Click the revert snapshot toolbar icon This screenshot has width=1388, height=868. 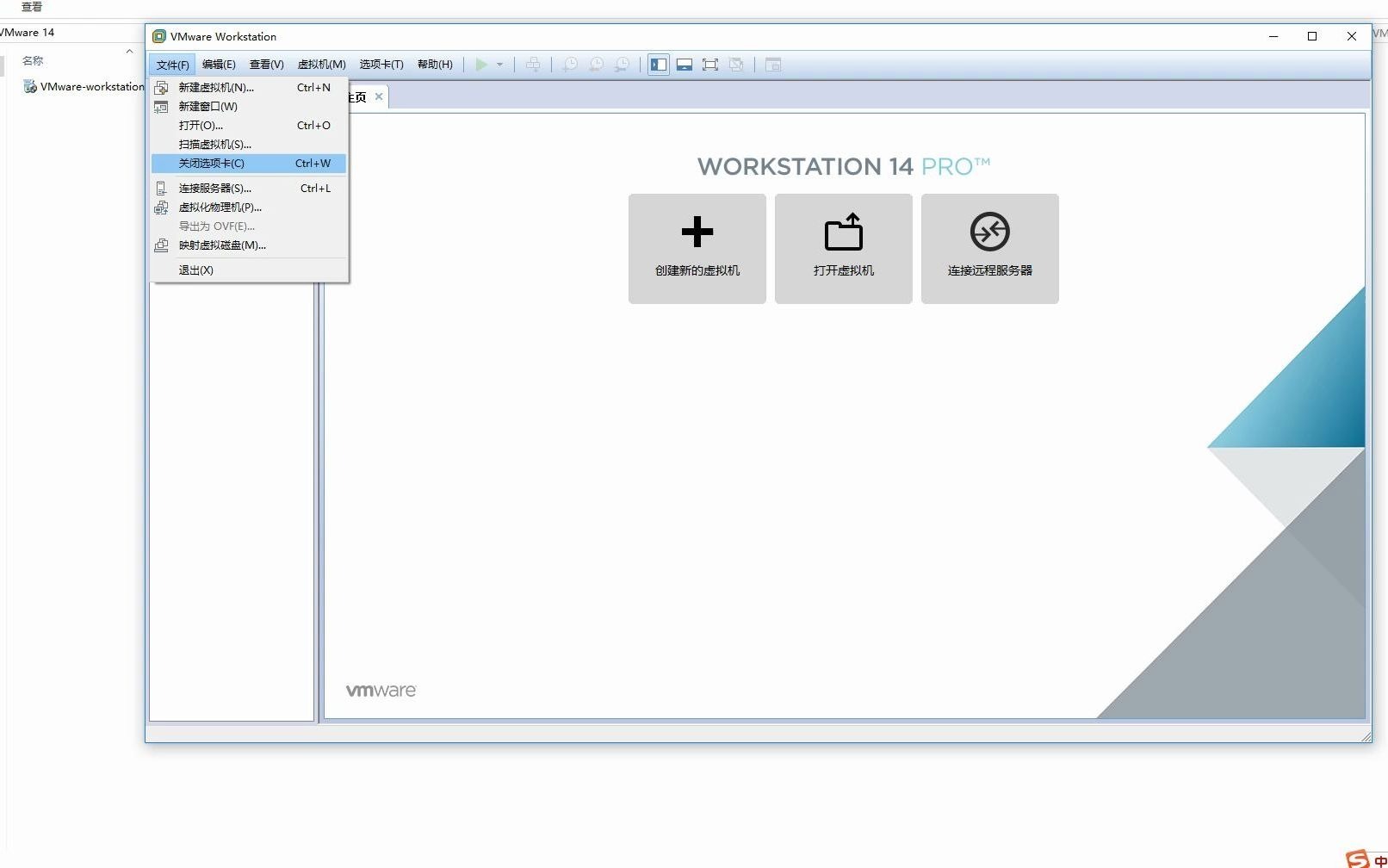pos(596,65)
